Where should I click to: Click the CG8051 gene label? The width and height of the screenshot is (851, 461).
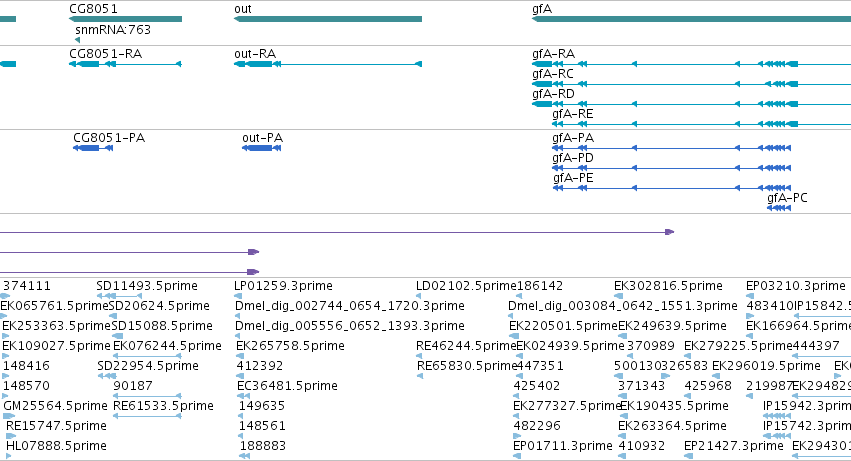pos(93,9)
